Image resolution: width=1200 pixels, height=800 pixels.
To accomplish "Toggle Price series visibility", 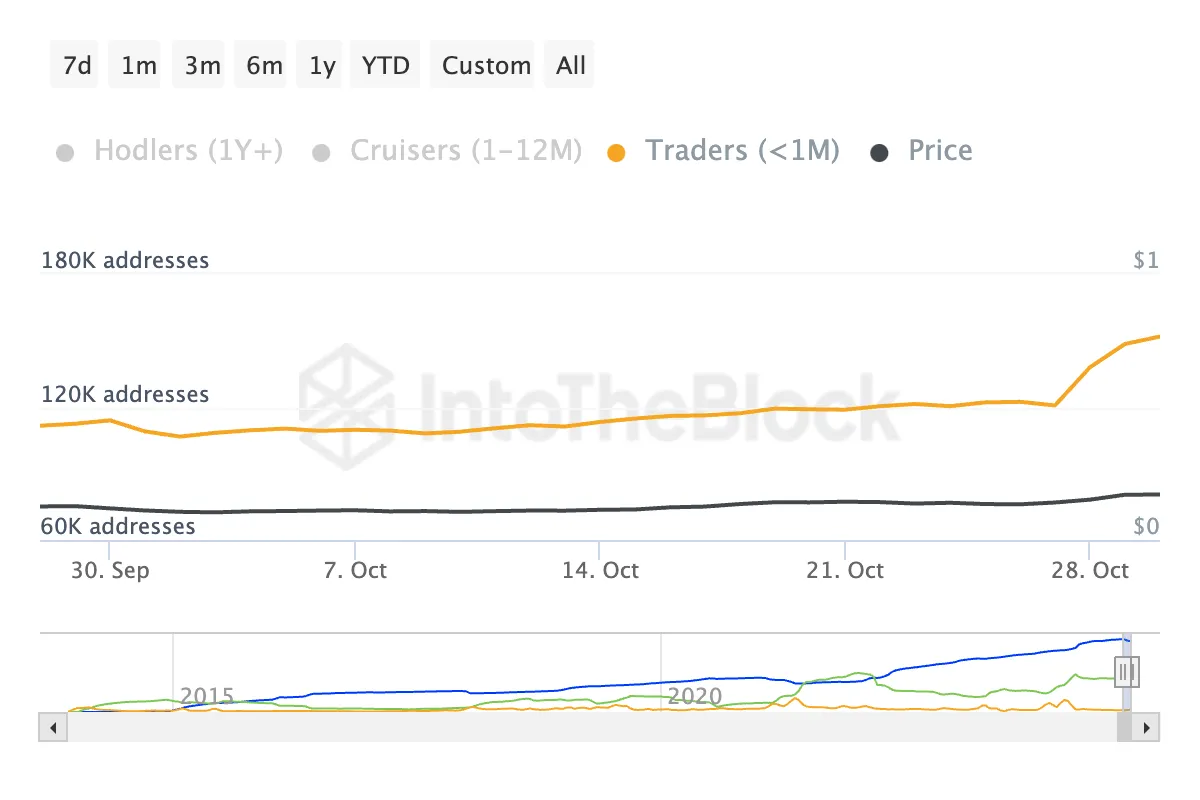I will point(940,151).
